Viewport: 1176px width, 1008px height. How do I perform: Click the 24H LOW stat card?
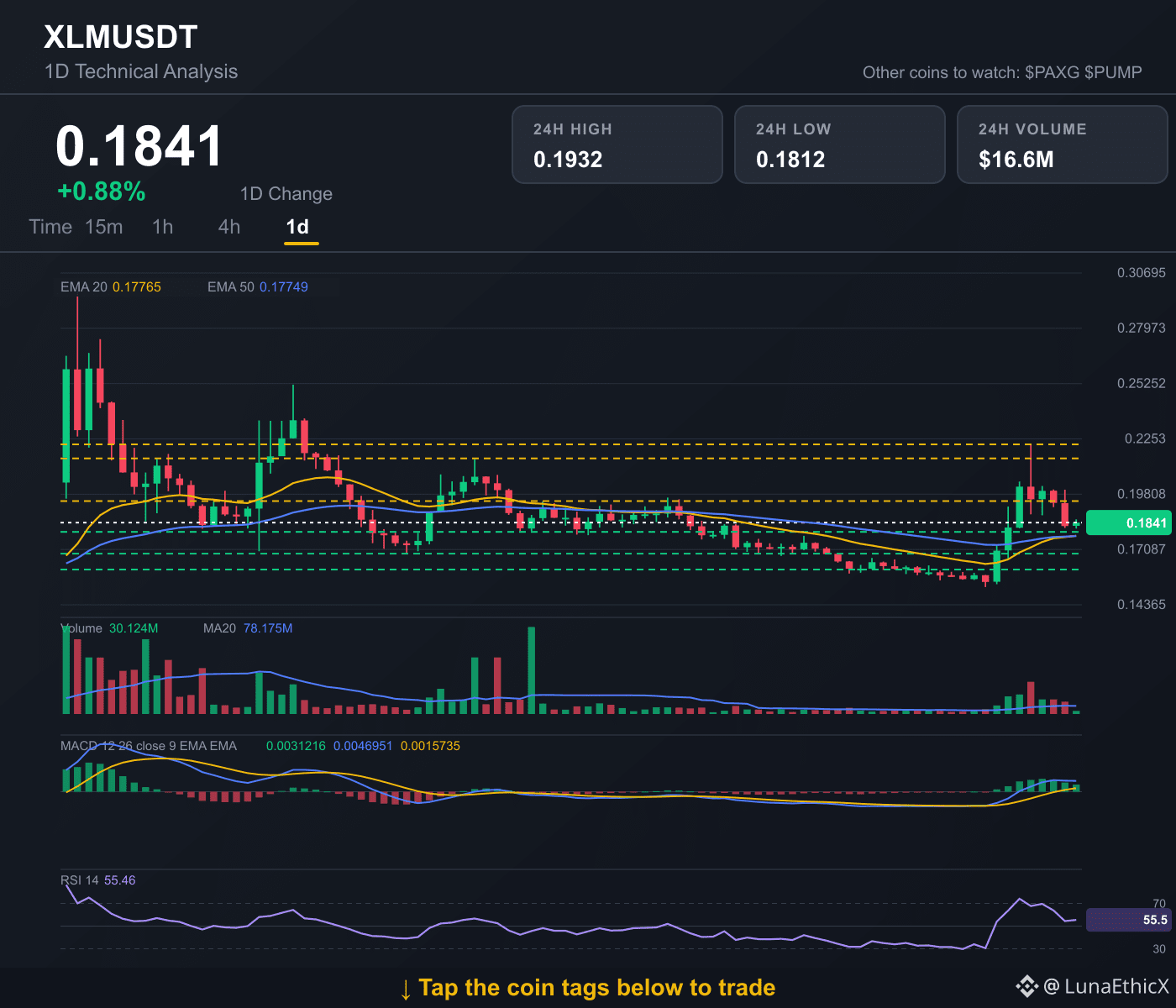(840, 144)
